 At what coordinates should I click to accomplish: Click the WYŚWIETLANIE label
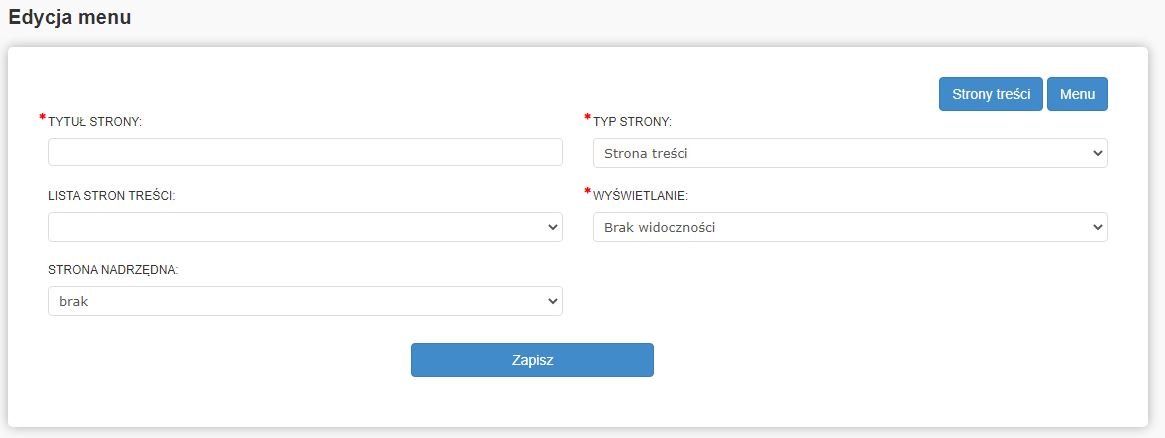[x=640, y=196]
